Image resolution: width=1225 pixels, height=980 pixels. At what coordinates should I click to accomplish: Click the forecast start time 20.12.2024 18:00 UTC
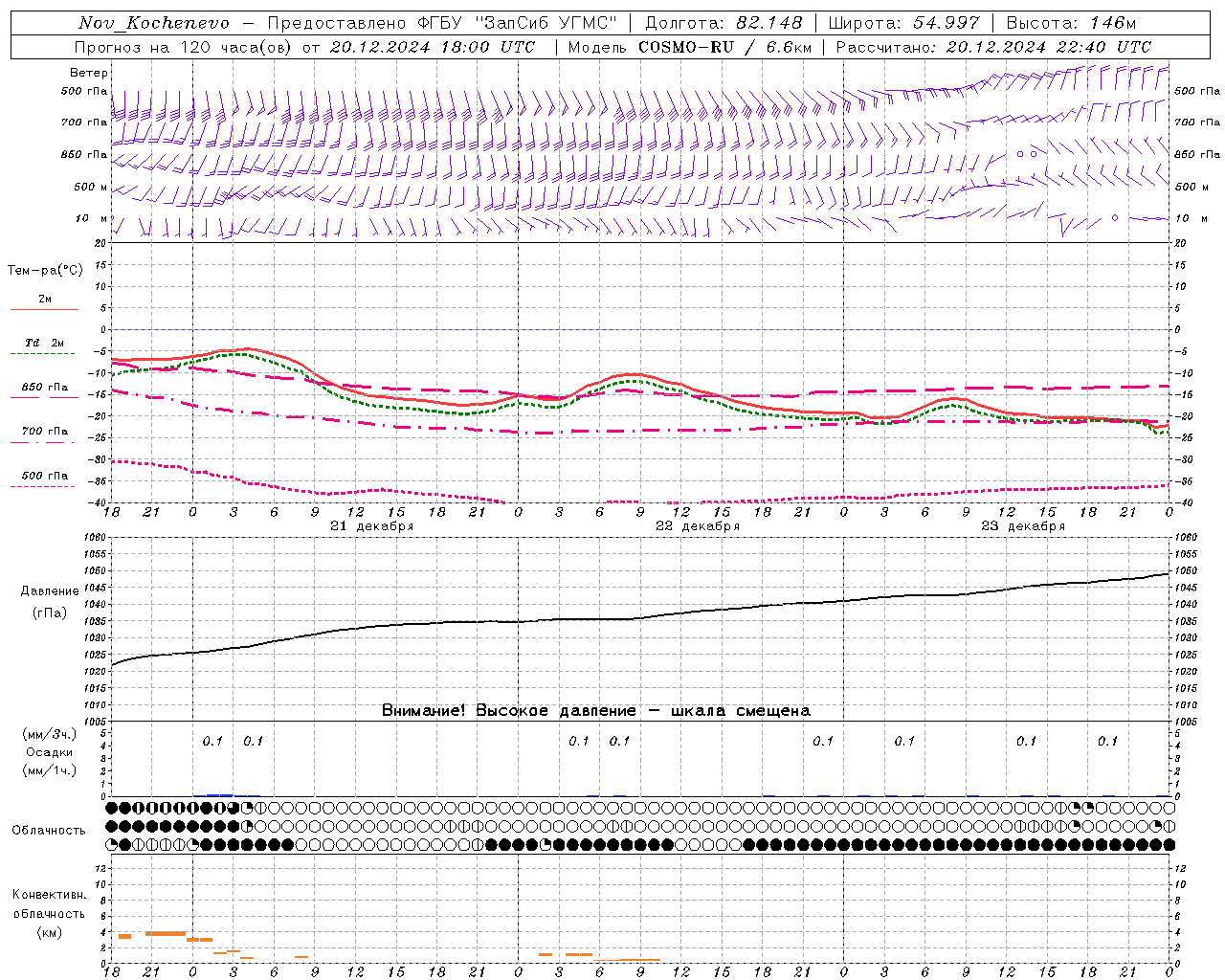(433, 47)
